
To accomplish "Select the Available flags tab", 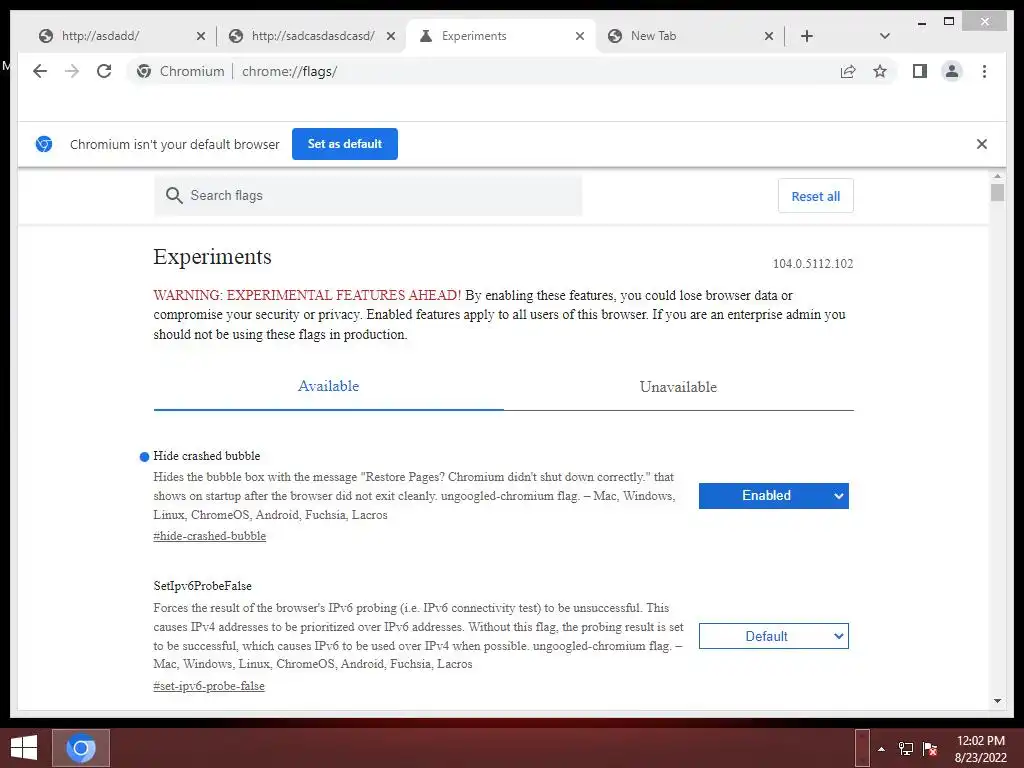I will click(328, 387).
